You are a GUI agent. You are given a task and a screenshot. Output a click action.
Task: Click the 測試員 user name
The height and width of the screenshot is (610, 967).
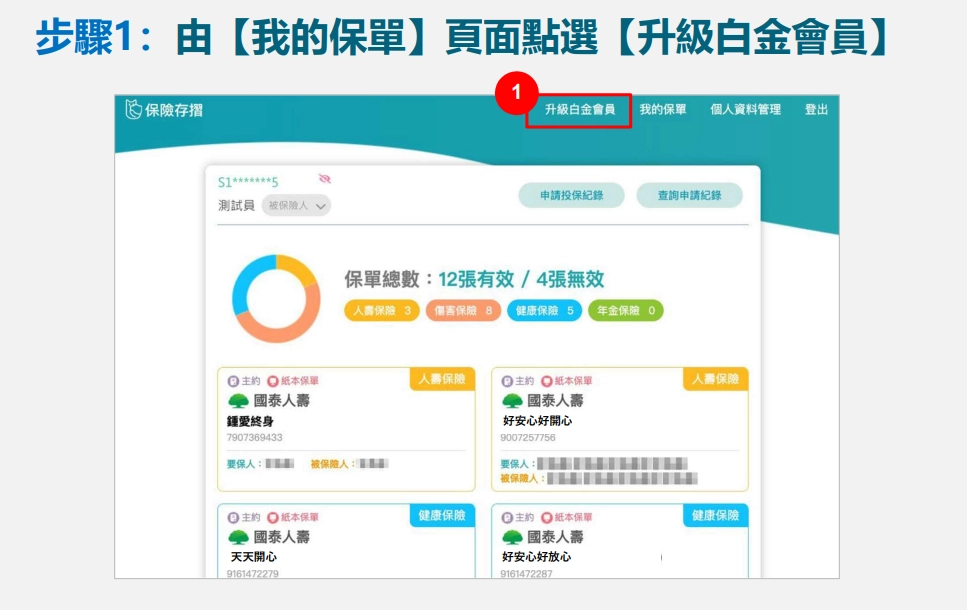pos(236,205)
